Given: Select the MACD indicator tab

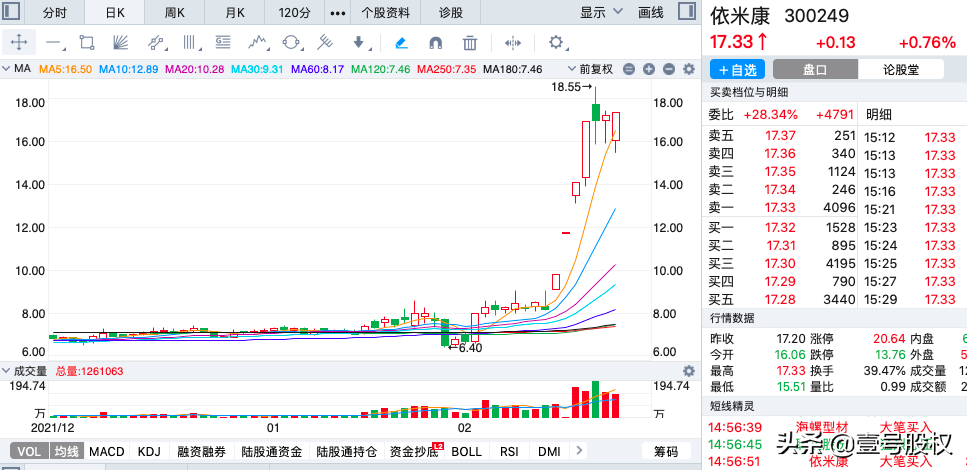Looking at the screenshot, I should [x=107, y=452].
